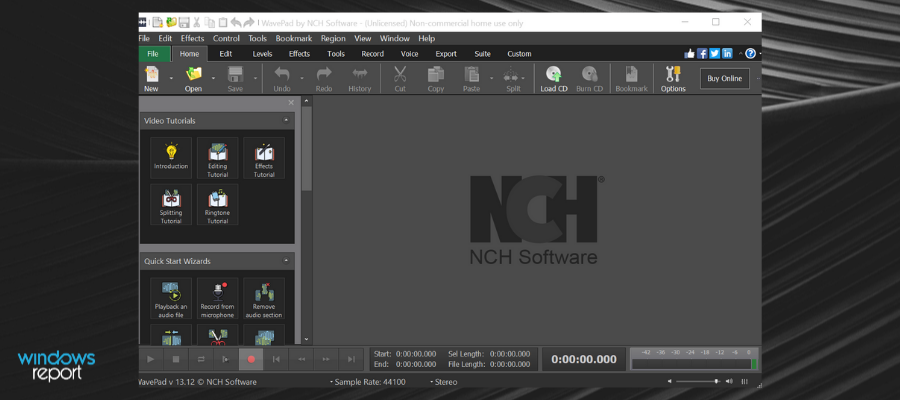
Task: Click the Stop transport button
Action: [176, 359]
